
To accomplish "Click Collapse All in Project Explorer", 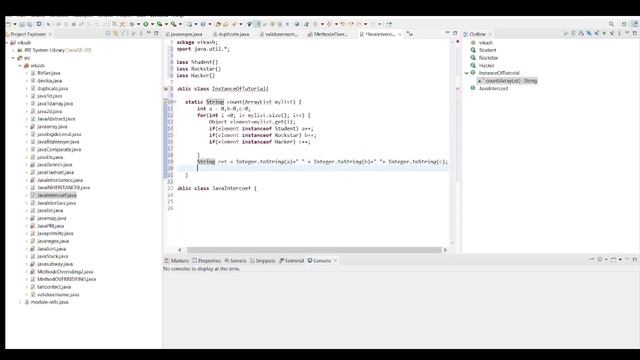I will point(108,33).
